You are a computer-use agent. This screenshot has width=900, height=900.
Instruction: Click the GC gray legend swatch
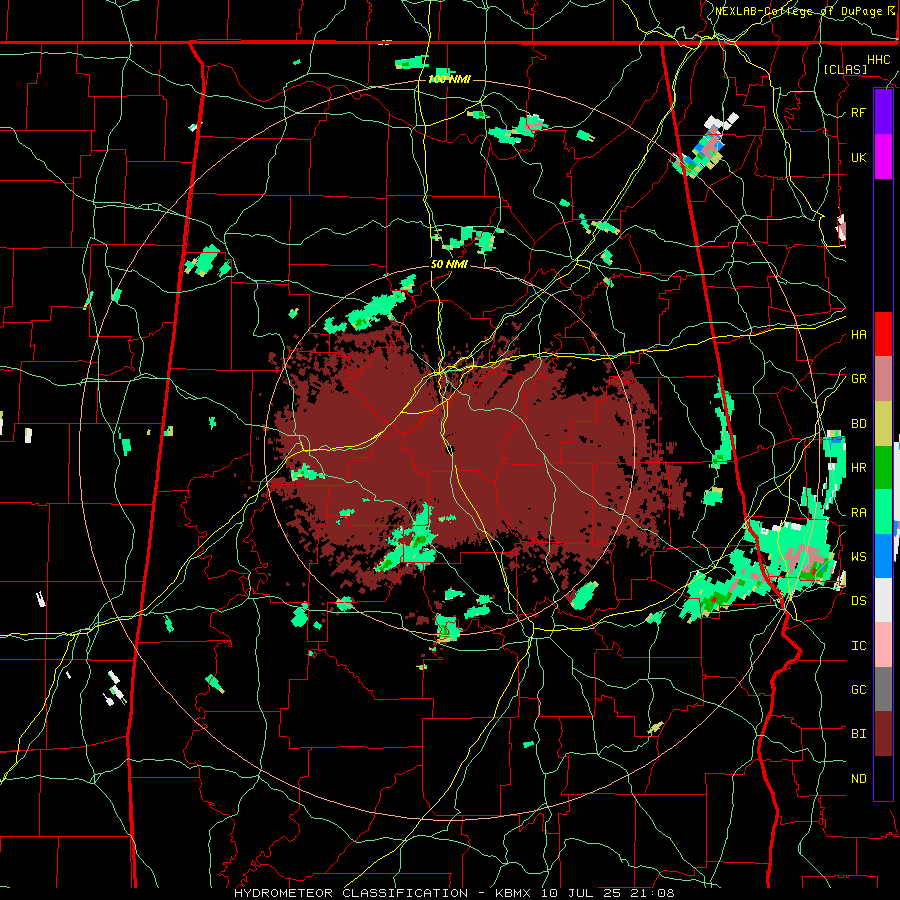(x=883, y=689)
